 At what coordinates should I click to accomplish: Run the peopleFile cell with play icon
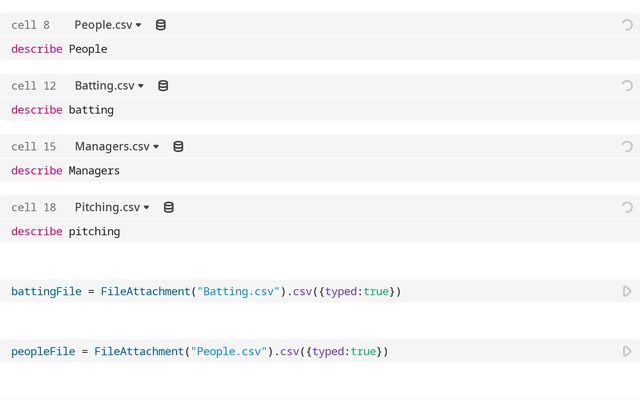coord(627,352)
